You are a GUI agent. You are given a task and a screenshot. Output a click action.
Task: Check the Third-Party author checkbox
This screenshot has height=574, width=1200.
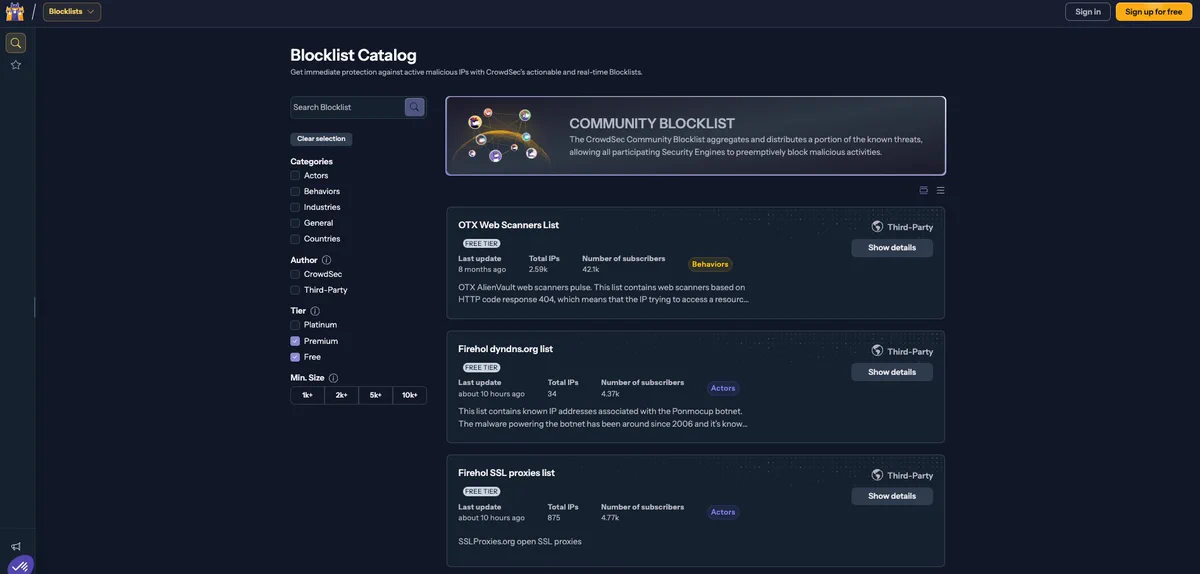coord(295,290)
